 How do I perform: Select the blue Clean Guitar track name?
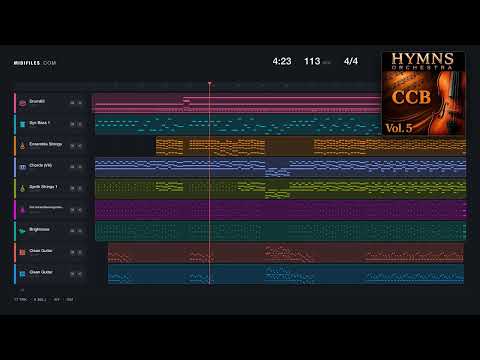click(41, 272)
